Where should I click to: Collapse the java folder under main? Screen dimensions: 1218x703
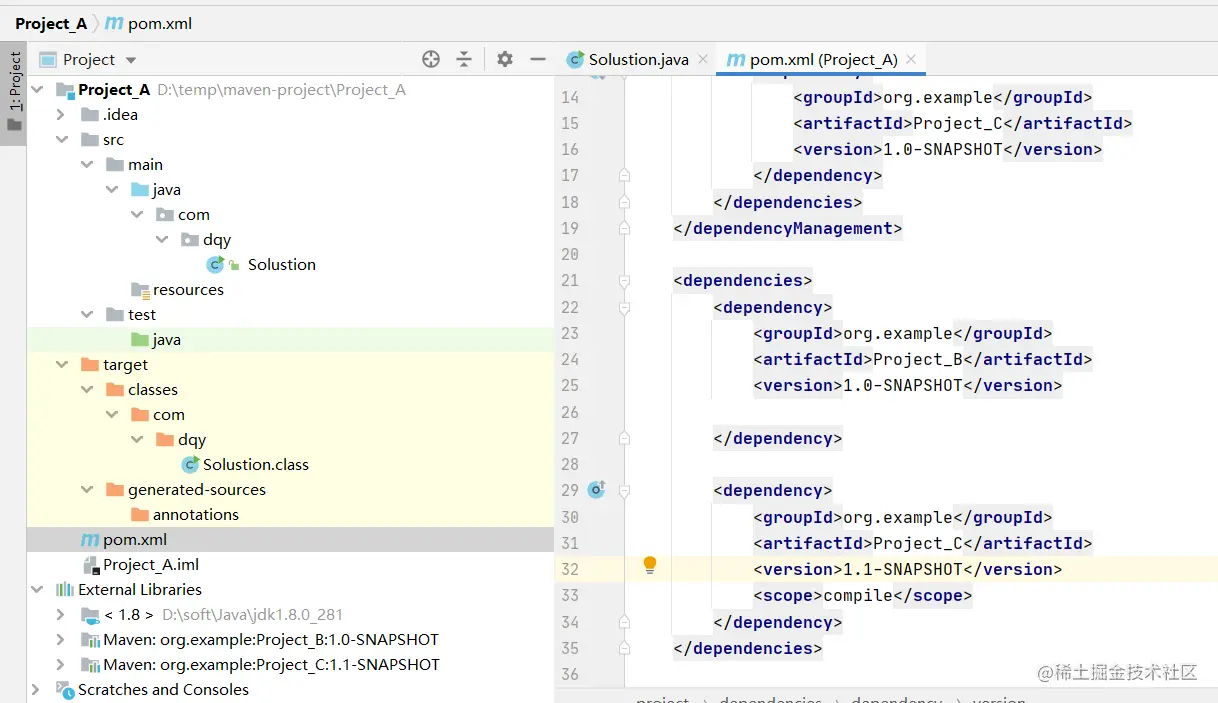click(111, 189)
